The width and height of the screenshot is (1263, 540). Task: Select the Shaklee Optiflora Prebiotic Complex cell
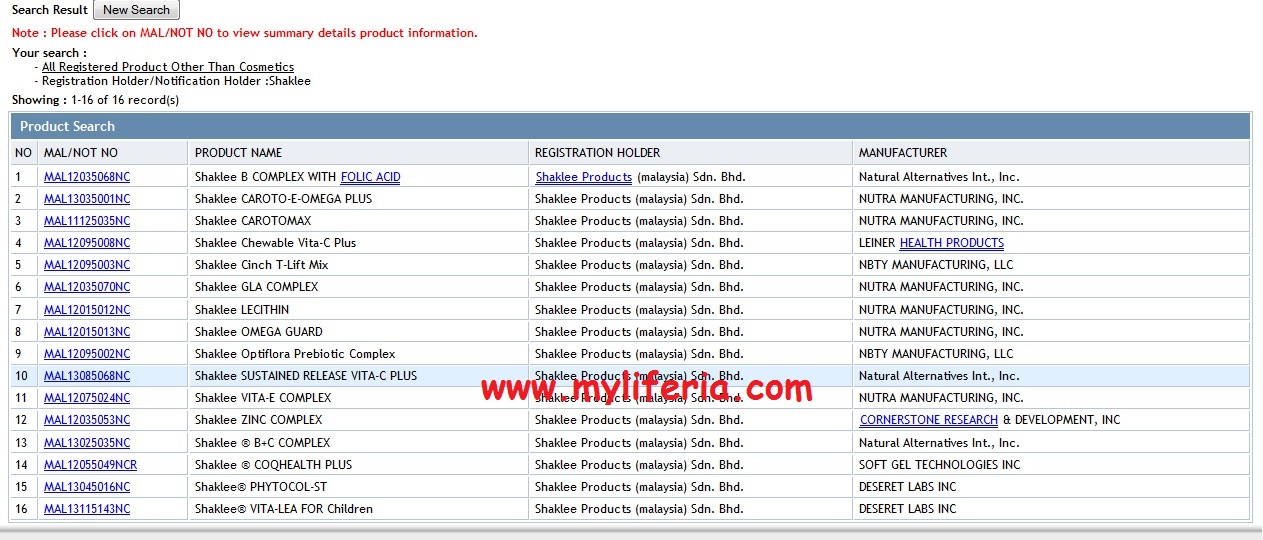[x=358, y=354]
